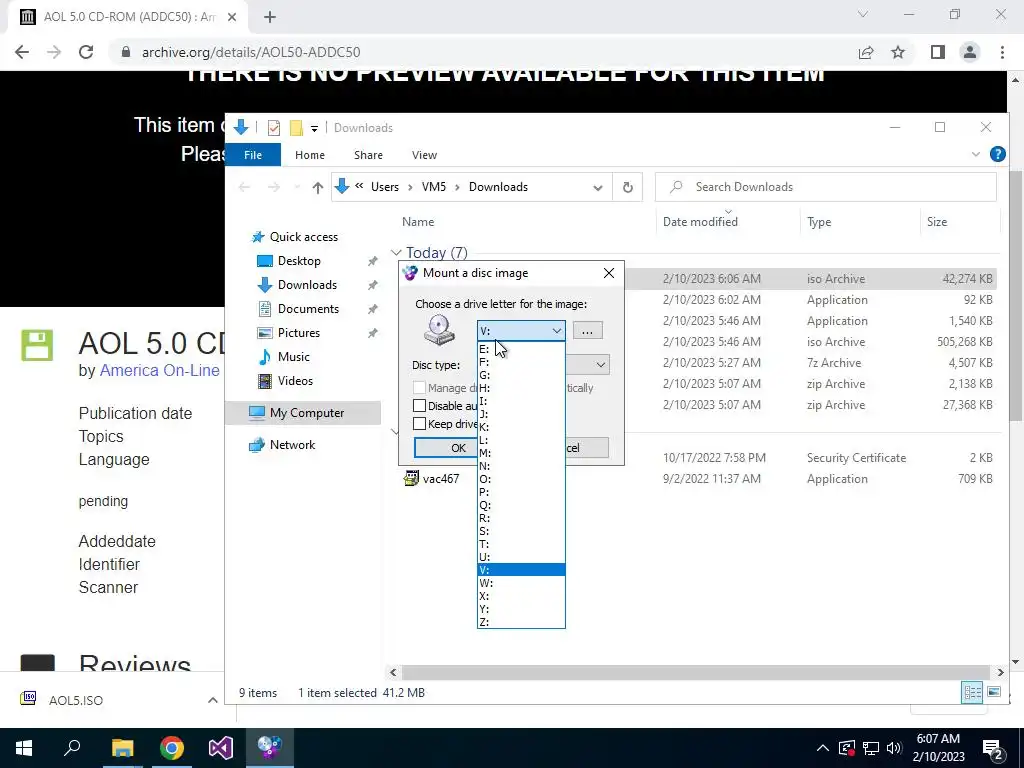Open Chrome three-dot menu
The width and height of the screenshot is (1024, 768).
pos(1002,52)
